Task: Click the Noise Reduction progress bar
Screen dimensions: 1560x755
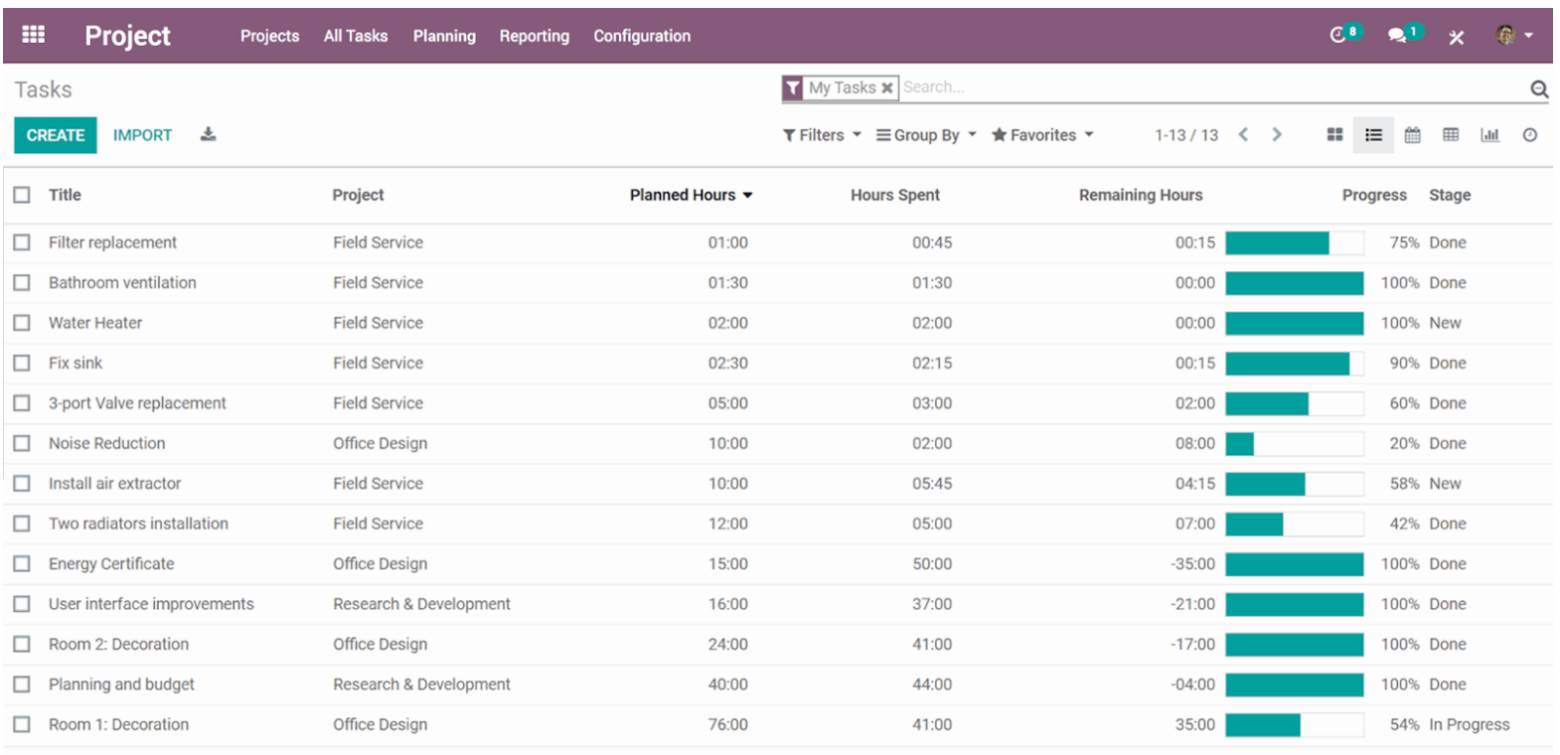Action: (x=1295, y=443)
